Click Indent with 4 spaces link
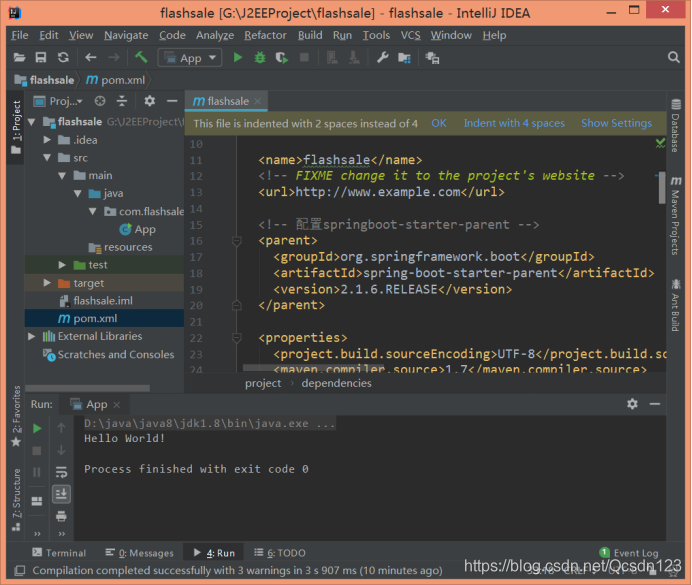 coord(514,123)
